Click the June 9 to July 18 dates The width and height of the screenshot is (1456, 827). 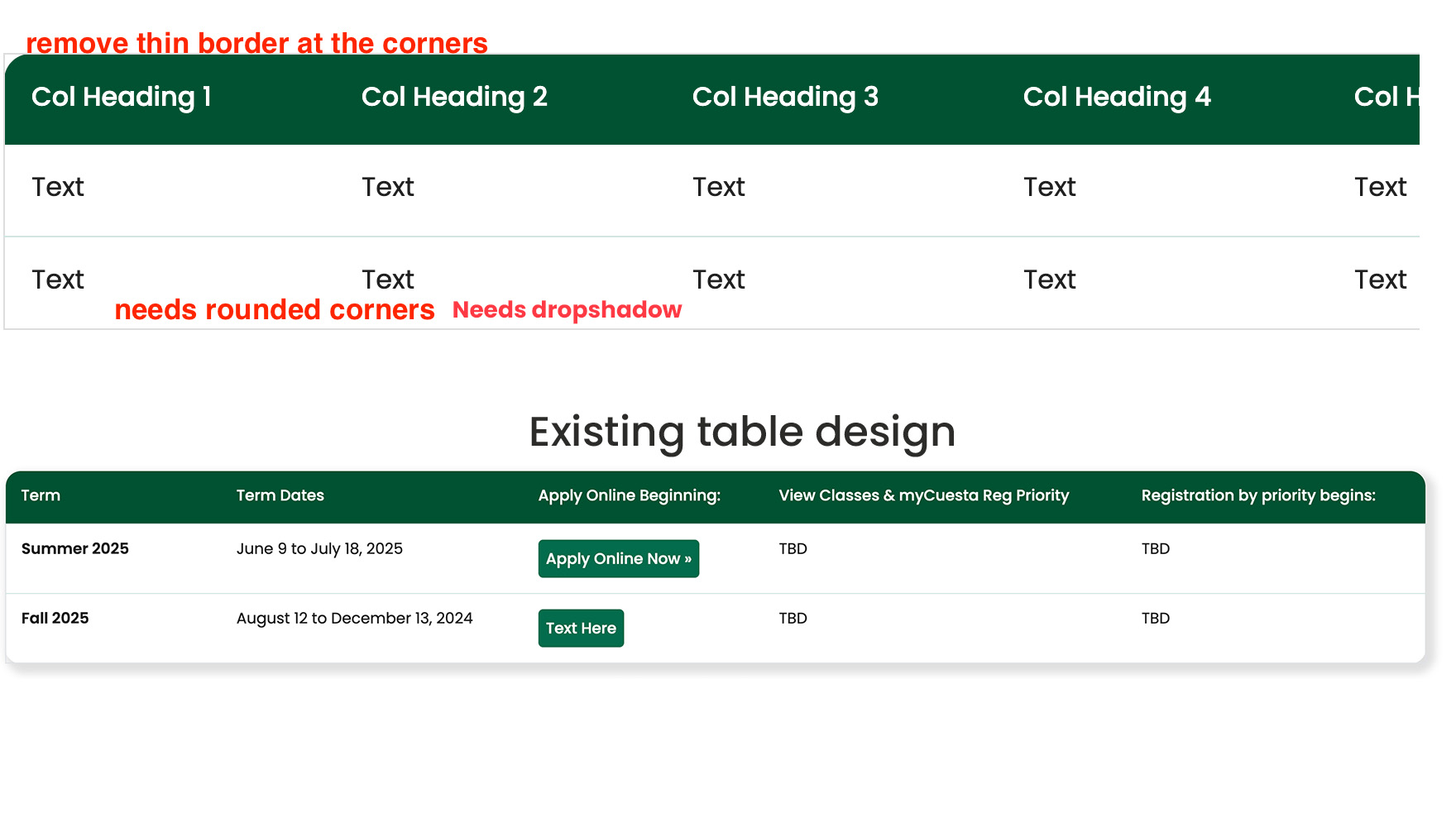pos(319,549)
